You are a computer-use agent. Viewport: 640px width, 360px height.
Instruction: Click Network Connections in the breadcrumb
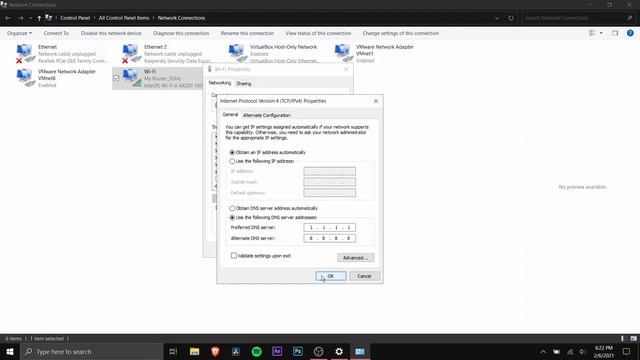(181, 18)
